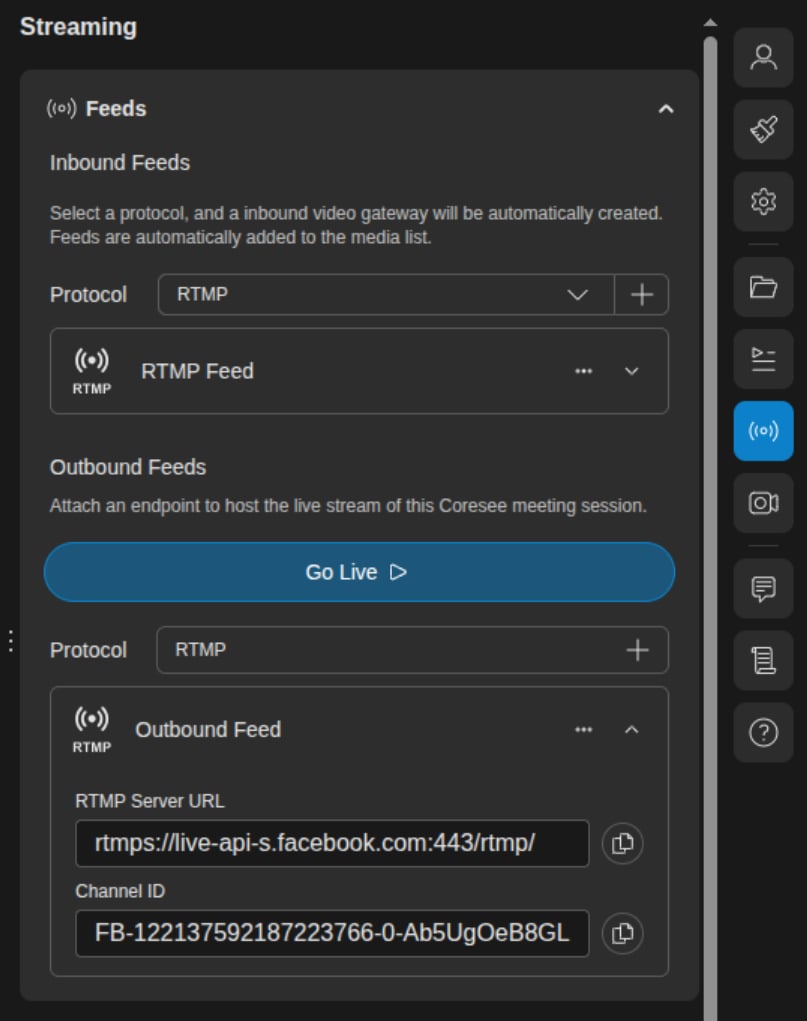Click the Outbound Feed title
Viewport: 807px width, 1021px height.
(208, 729)
